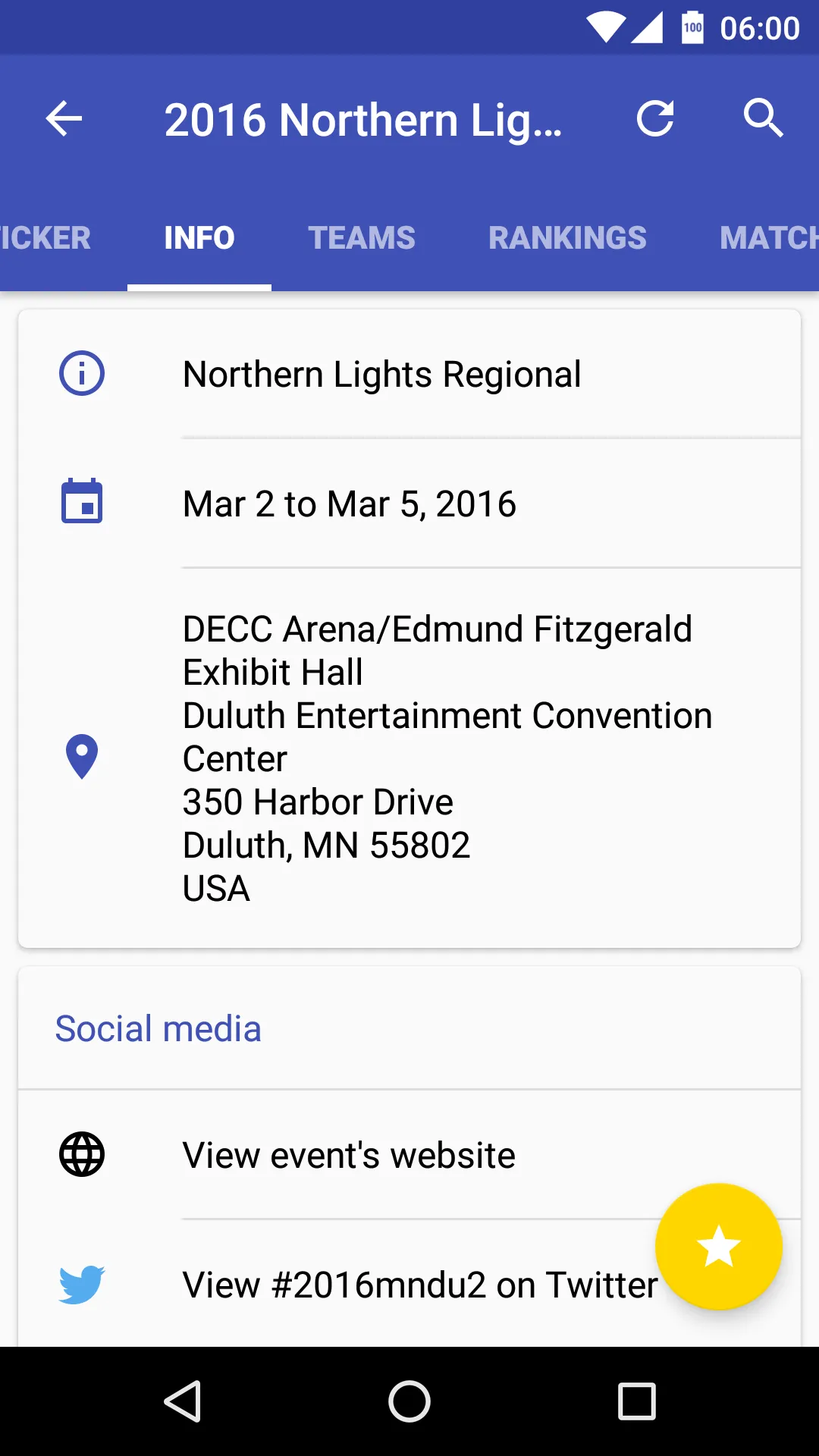
Task: Open the DECC Arena venue address
Action: 409,758
